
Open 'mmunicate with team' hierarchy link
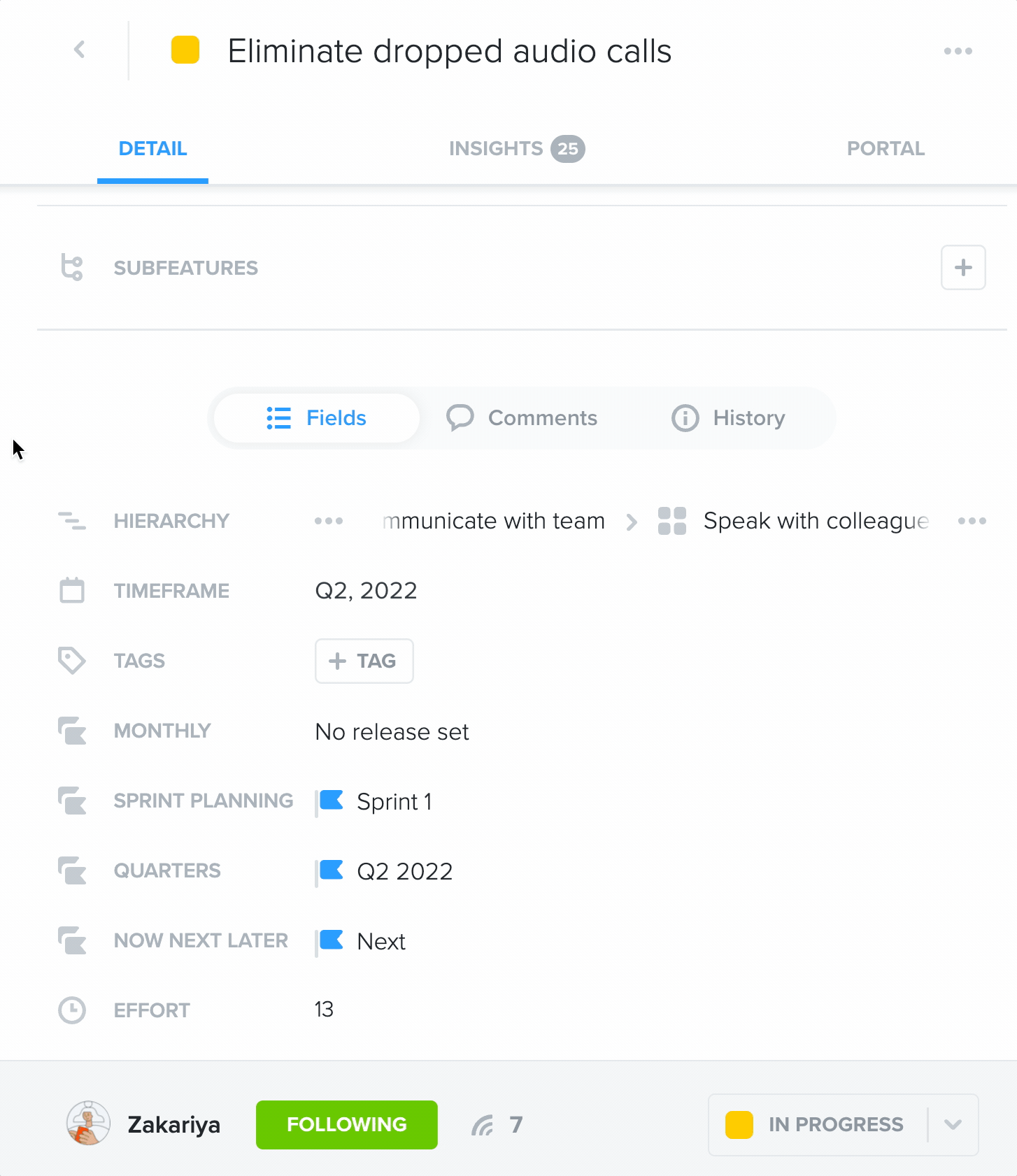tap(494, 521)
